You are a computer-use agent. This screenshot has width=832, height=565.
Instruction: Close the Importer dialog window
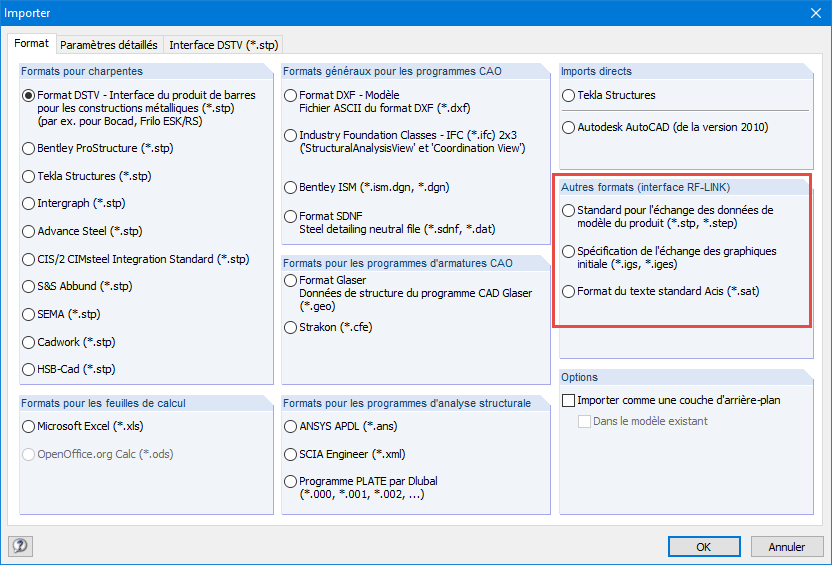811,13
